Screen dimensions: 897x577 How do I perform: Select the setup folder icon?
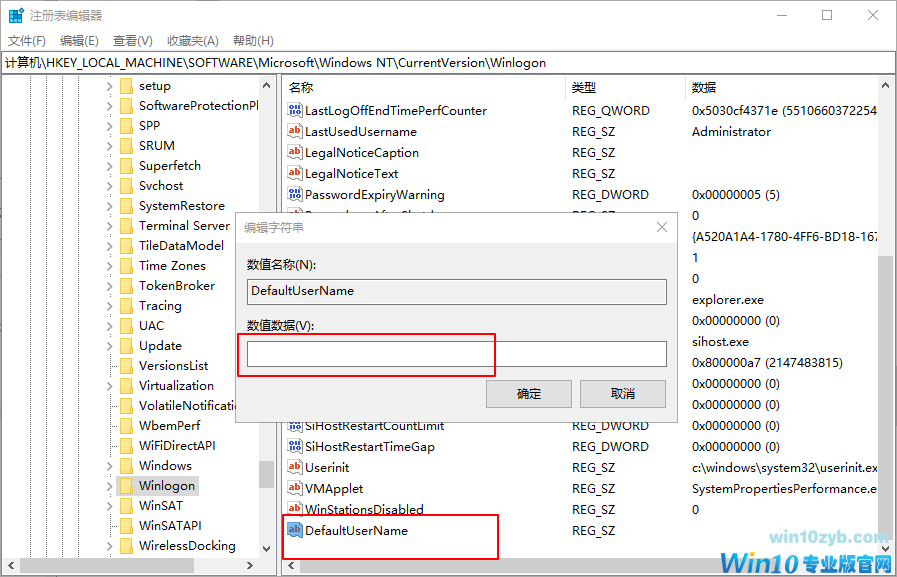tap(126, 86)
